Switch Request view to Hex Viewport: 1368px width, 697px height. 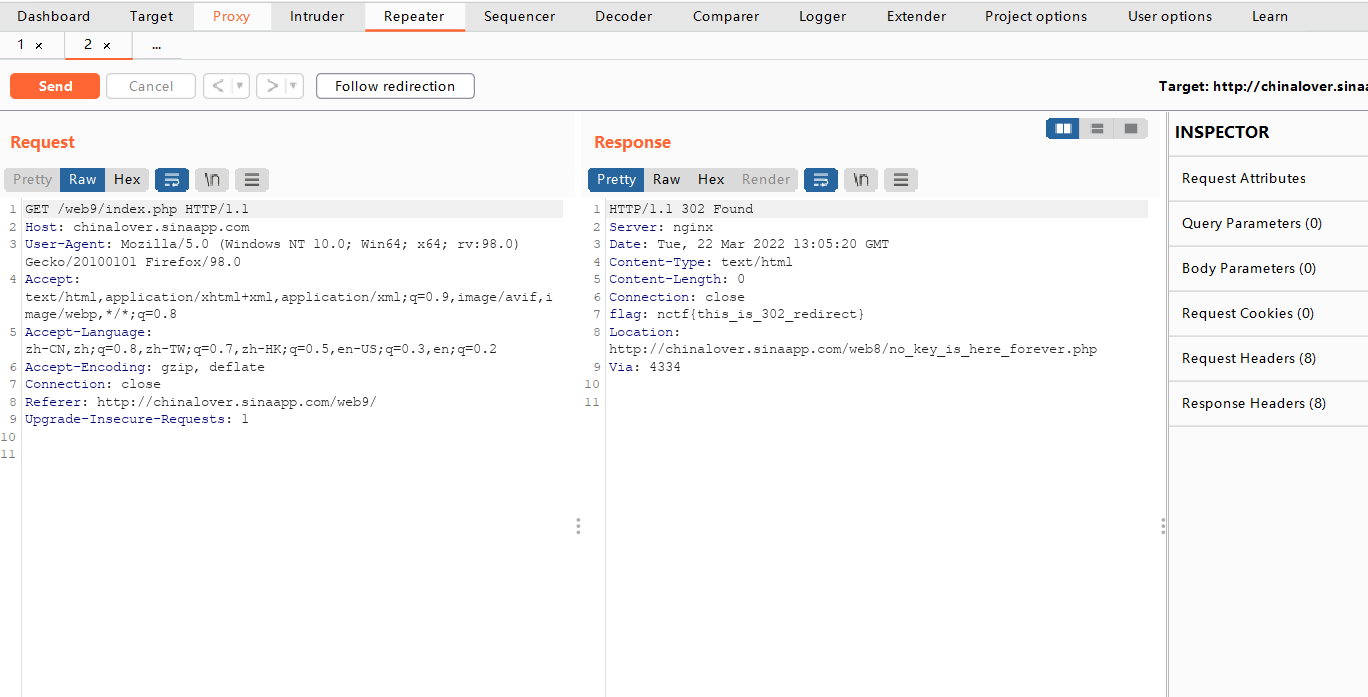[x=127, y=180]
